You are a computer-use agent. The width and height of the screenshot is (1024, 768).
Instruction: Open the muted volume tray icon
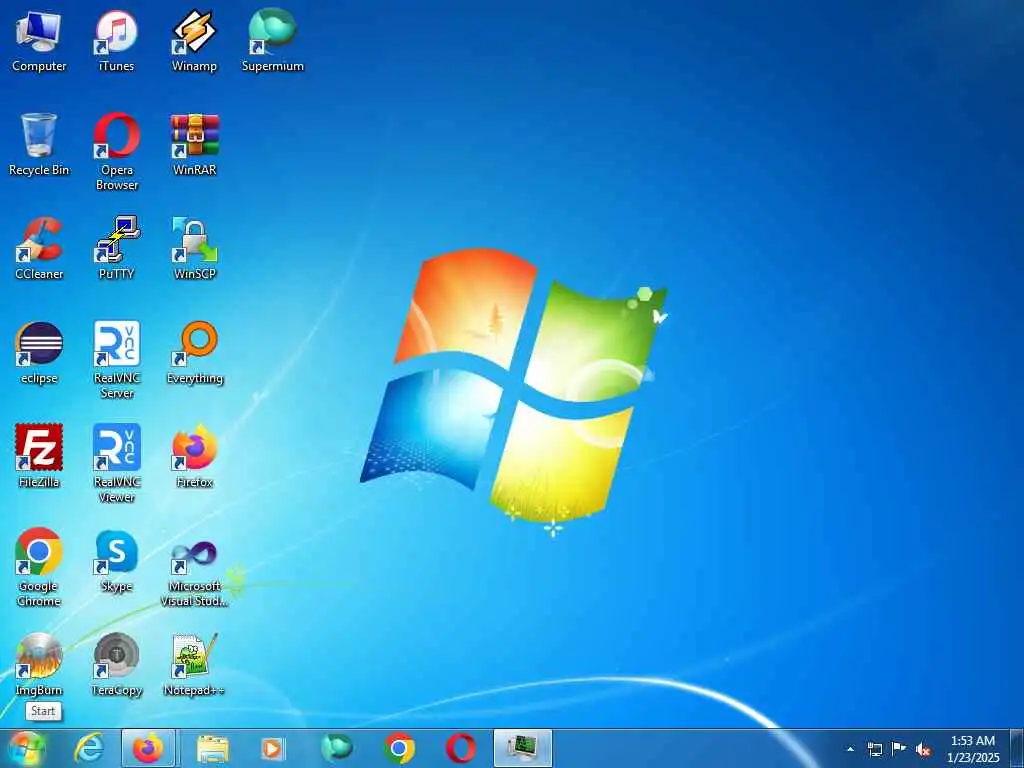923,749
